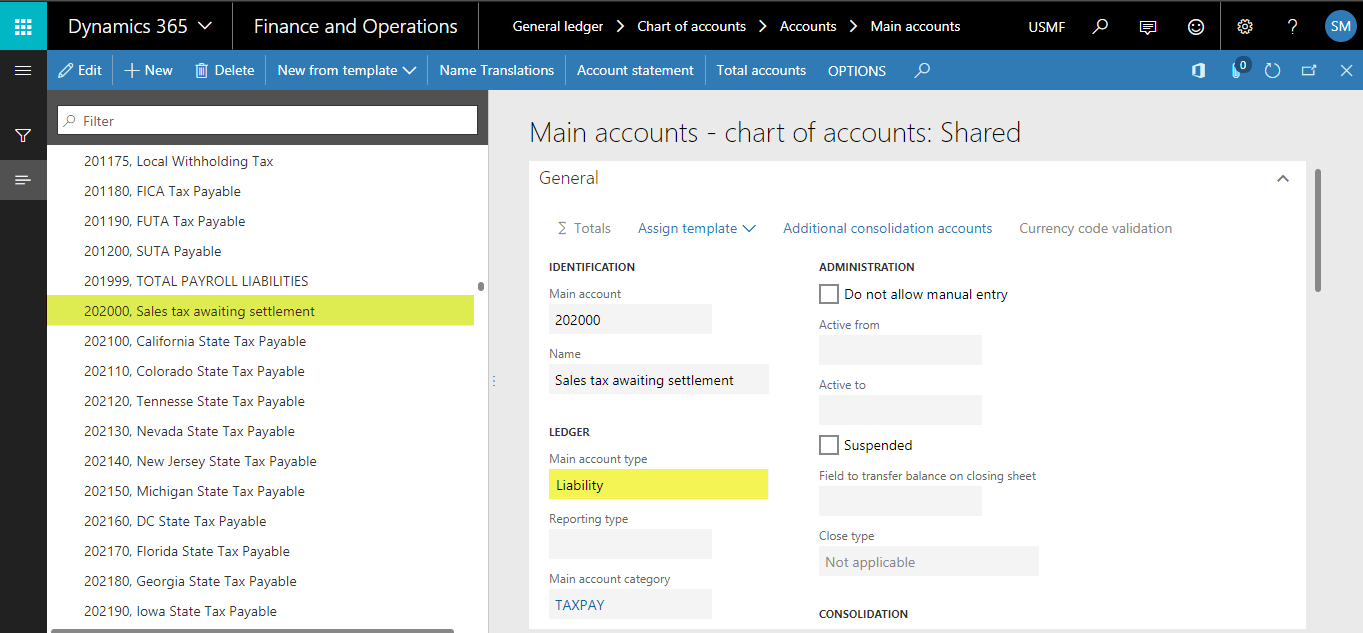This screenshot has height=633, width=1363.
Task: Open Additional consolidation accounts
Action: [x=887, y=228]
